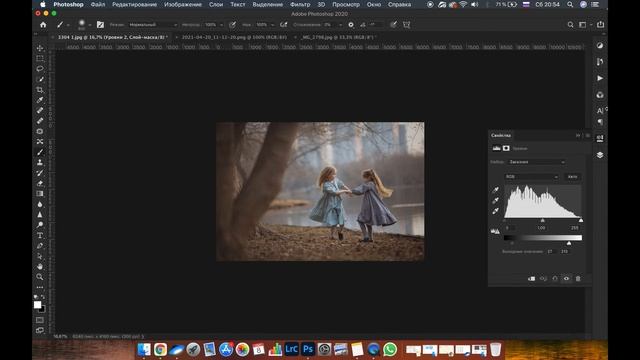Open brush blending mode dropdown
The width and height of the screenshot is (640, 360).
pyautogui.click(x=153, y=24)
